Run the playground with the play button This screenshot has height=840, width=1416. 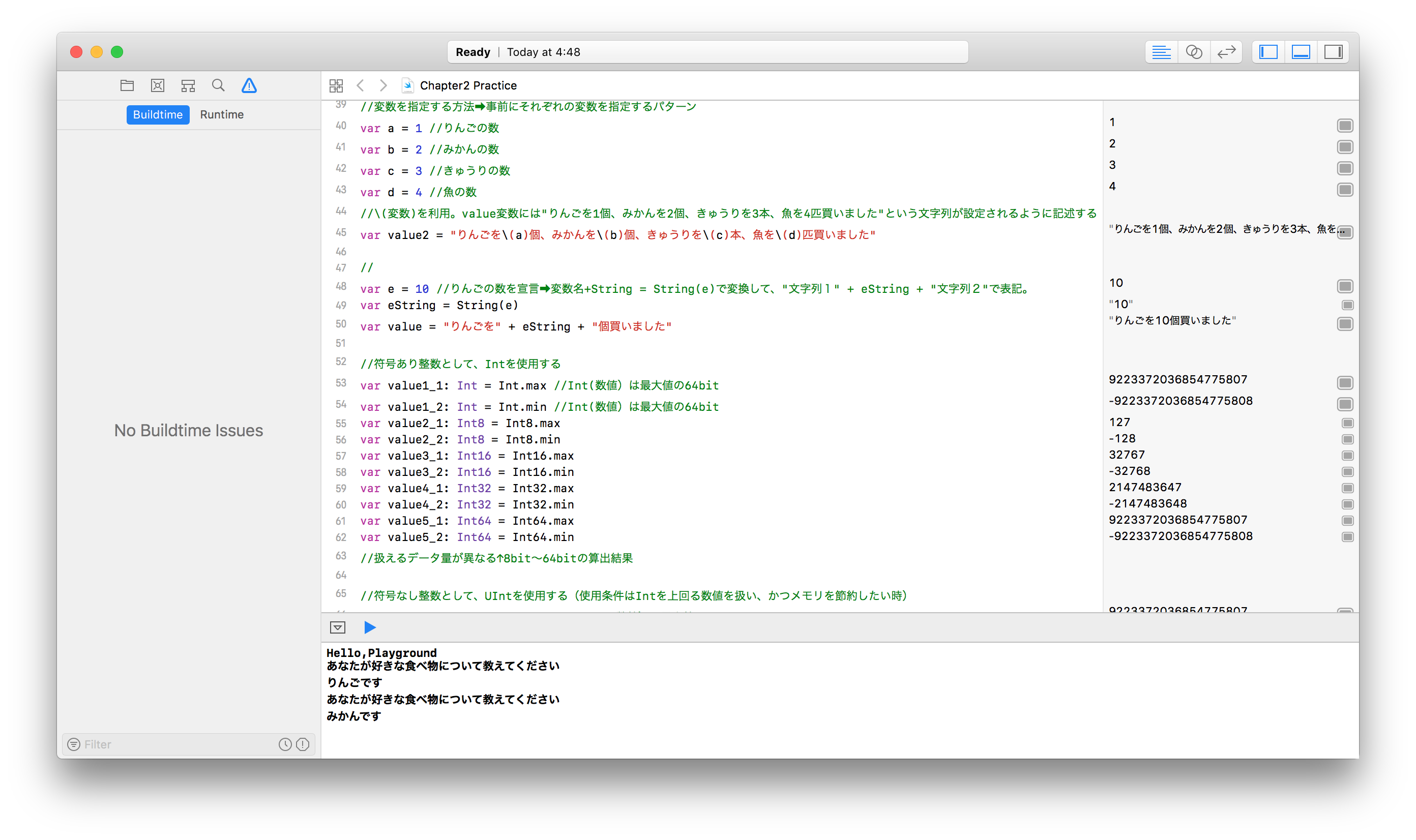[x=370, y=627]
